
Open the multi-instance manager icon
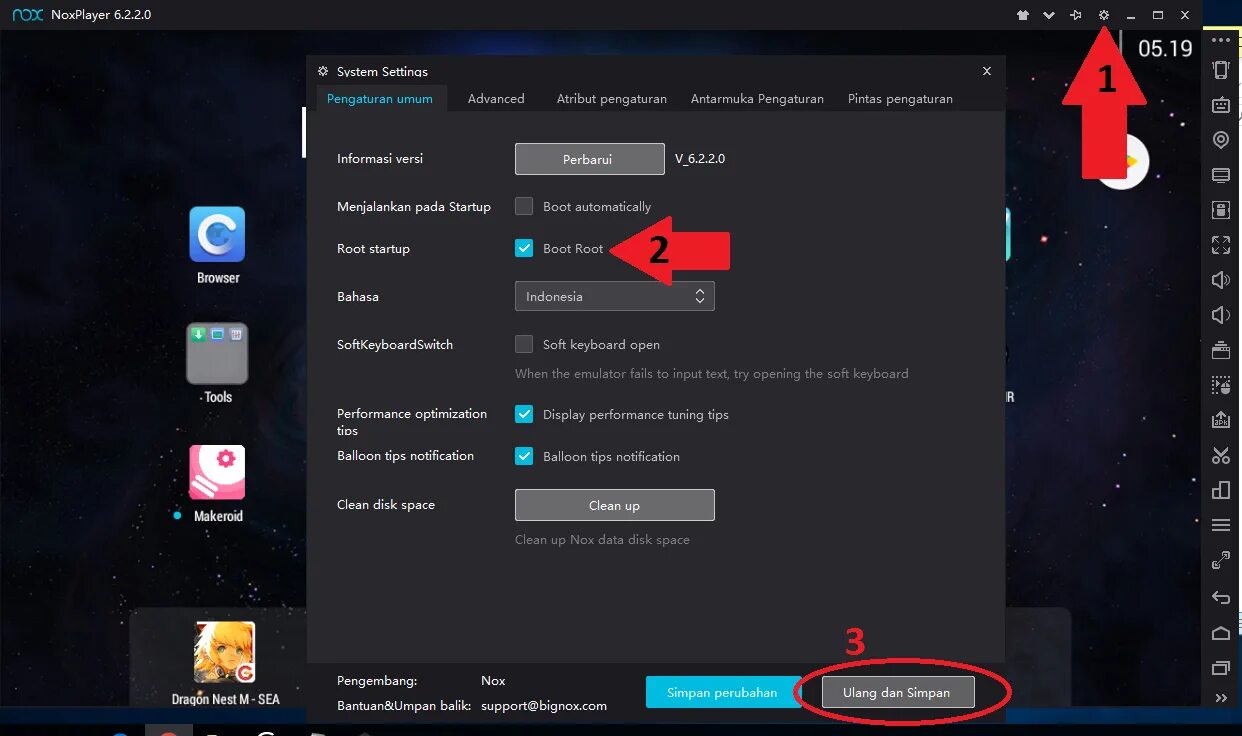(x=1221, y=490)
